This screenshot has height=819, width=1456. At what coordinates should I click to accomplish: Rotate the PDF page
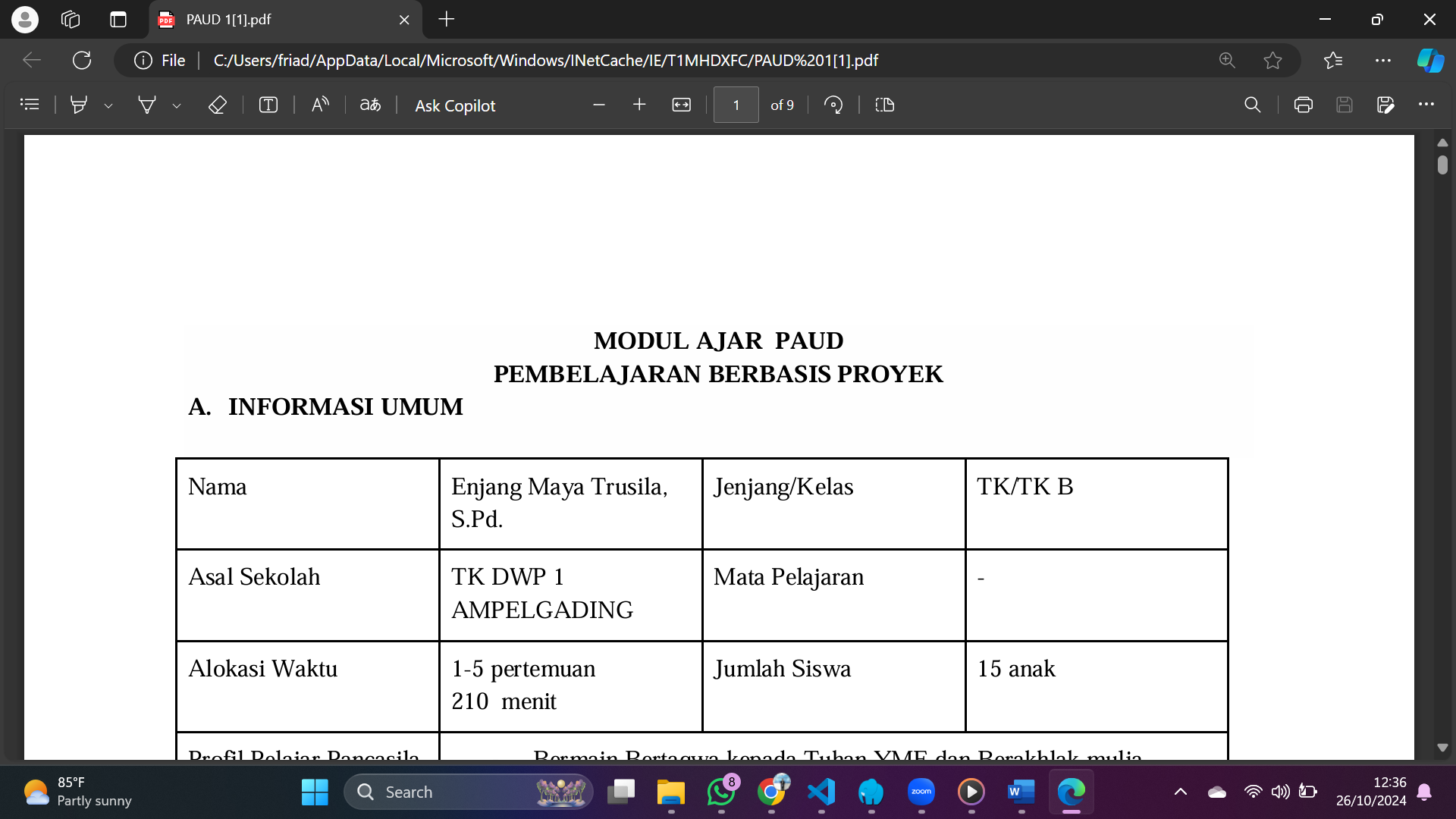point(833,105)
